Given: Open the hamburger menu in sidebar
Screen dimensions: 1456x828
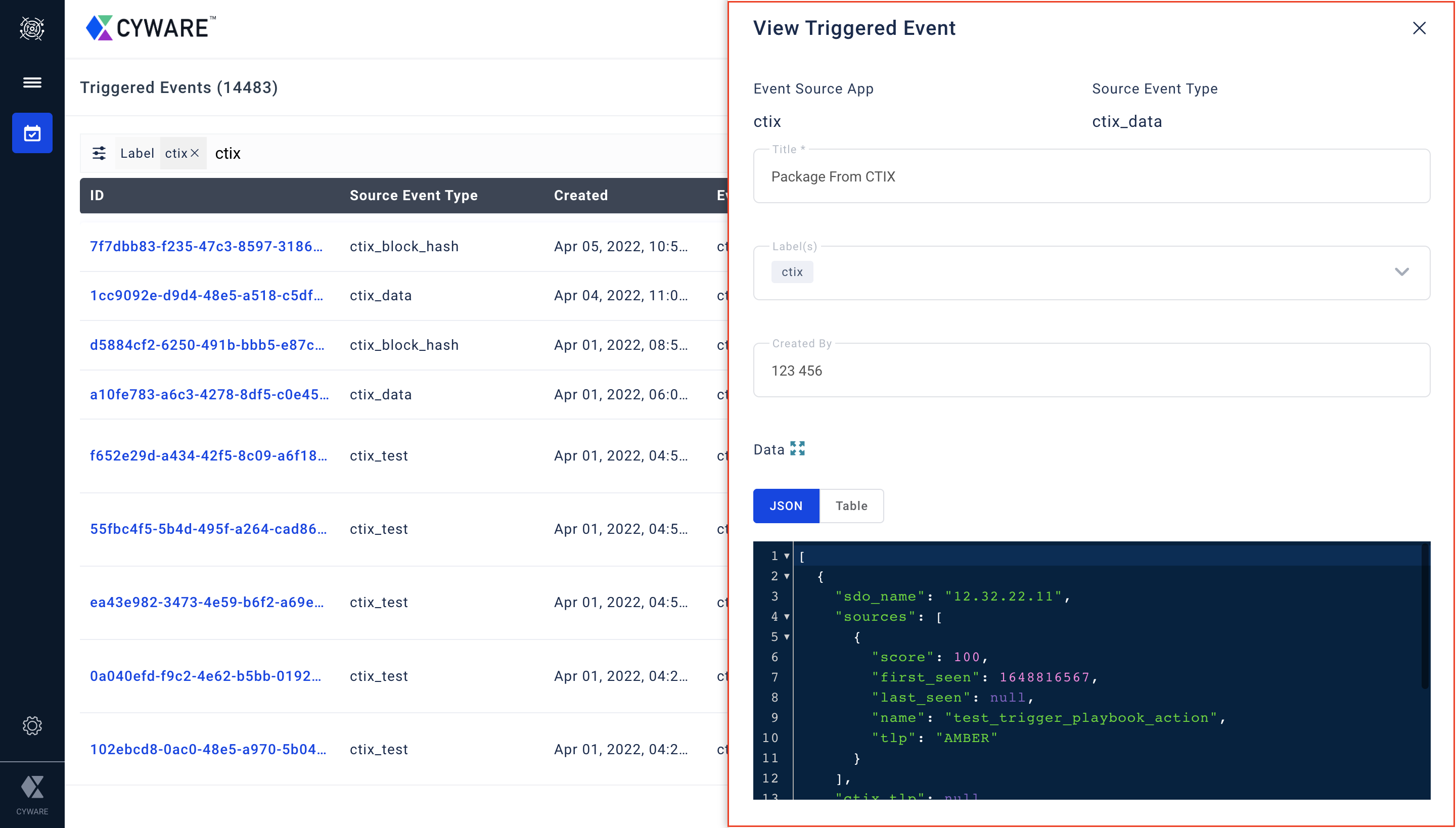Looking at the screenshot, I should [32, 83].
